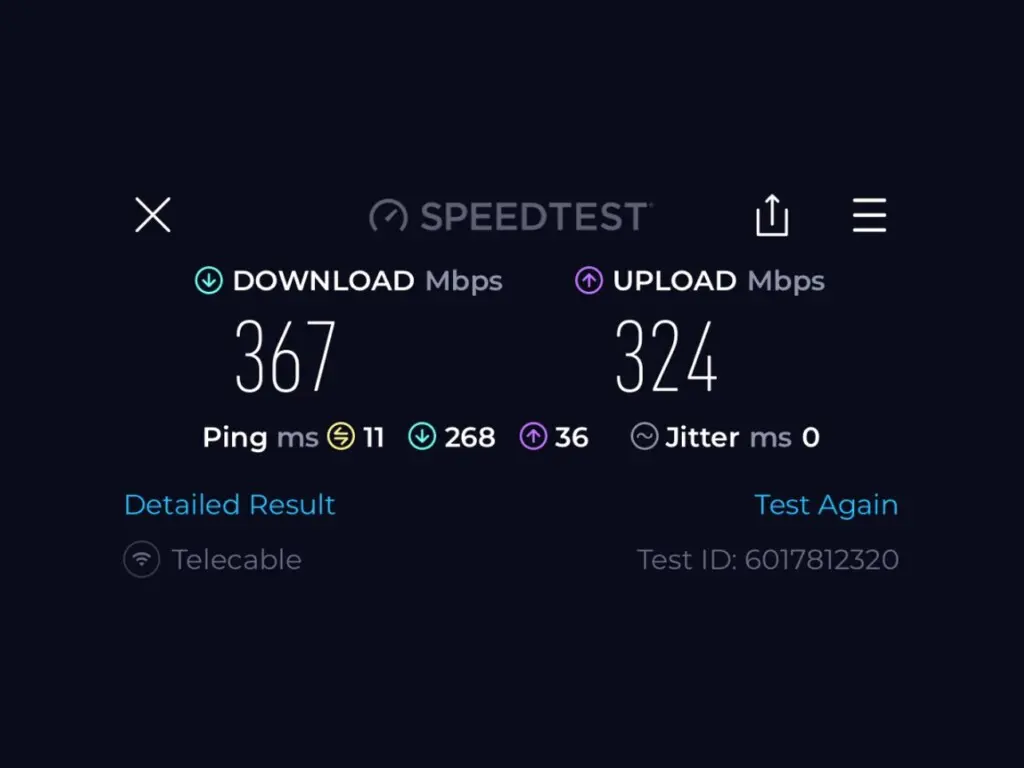The width and height of the screenshot is (1024, 768).
Task: Click the Speedtest gauge logo icon
Action: [389, 216]
